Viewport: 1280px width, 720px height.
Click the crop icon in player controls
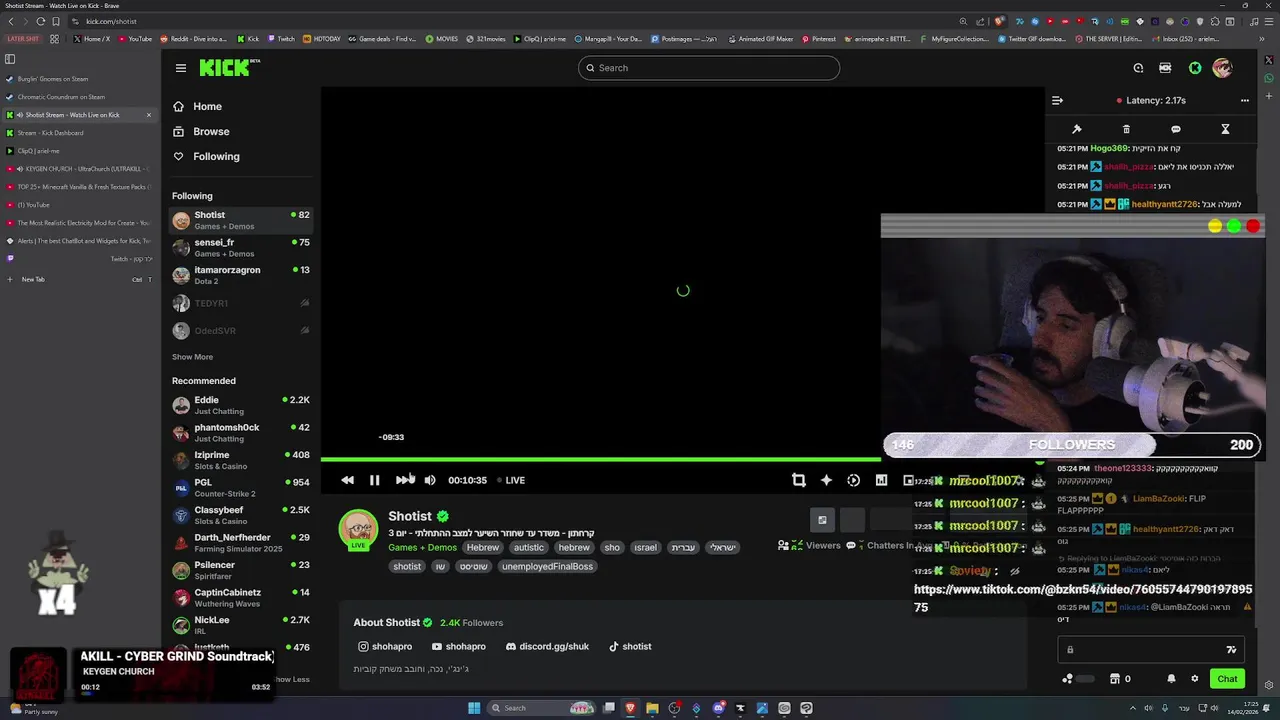(x=798, y=480)
